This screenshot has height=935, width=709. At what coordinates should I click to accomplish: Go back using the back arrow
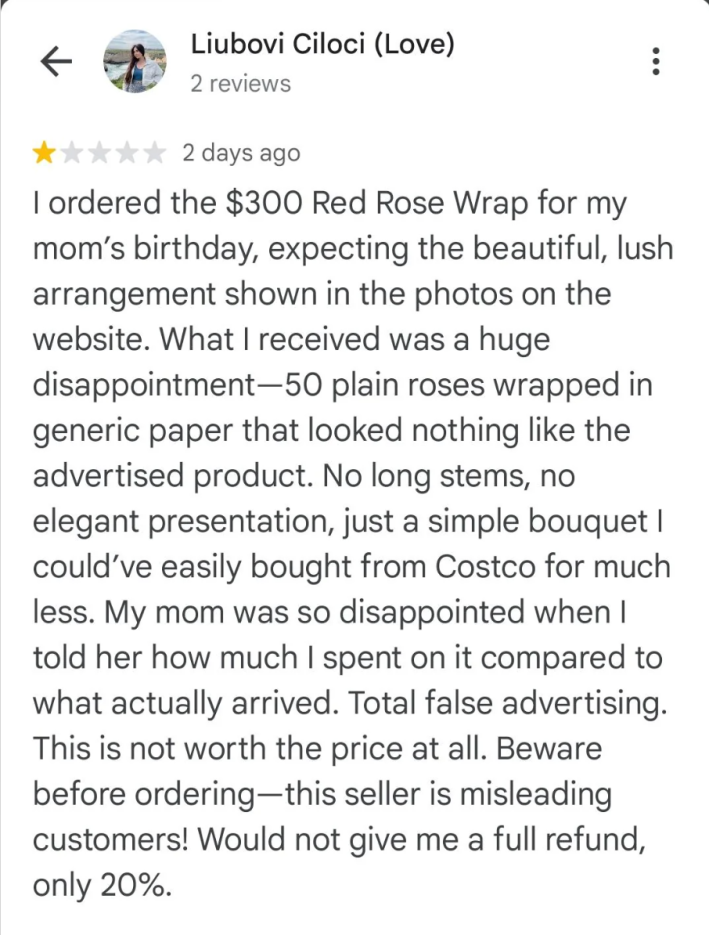click(x=57, y=62)
